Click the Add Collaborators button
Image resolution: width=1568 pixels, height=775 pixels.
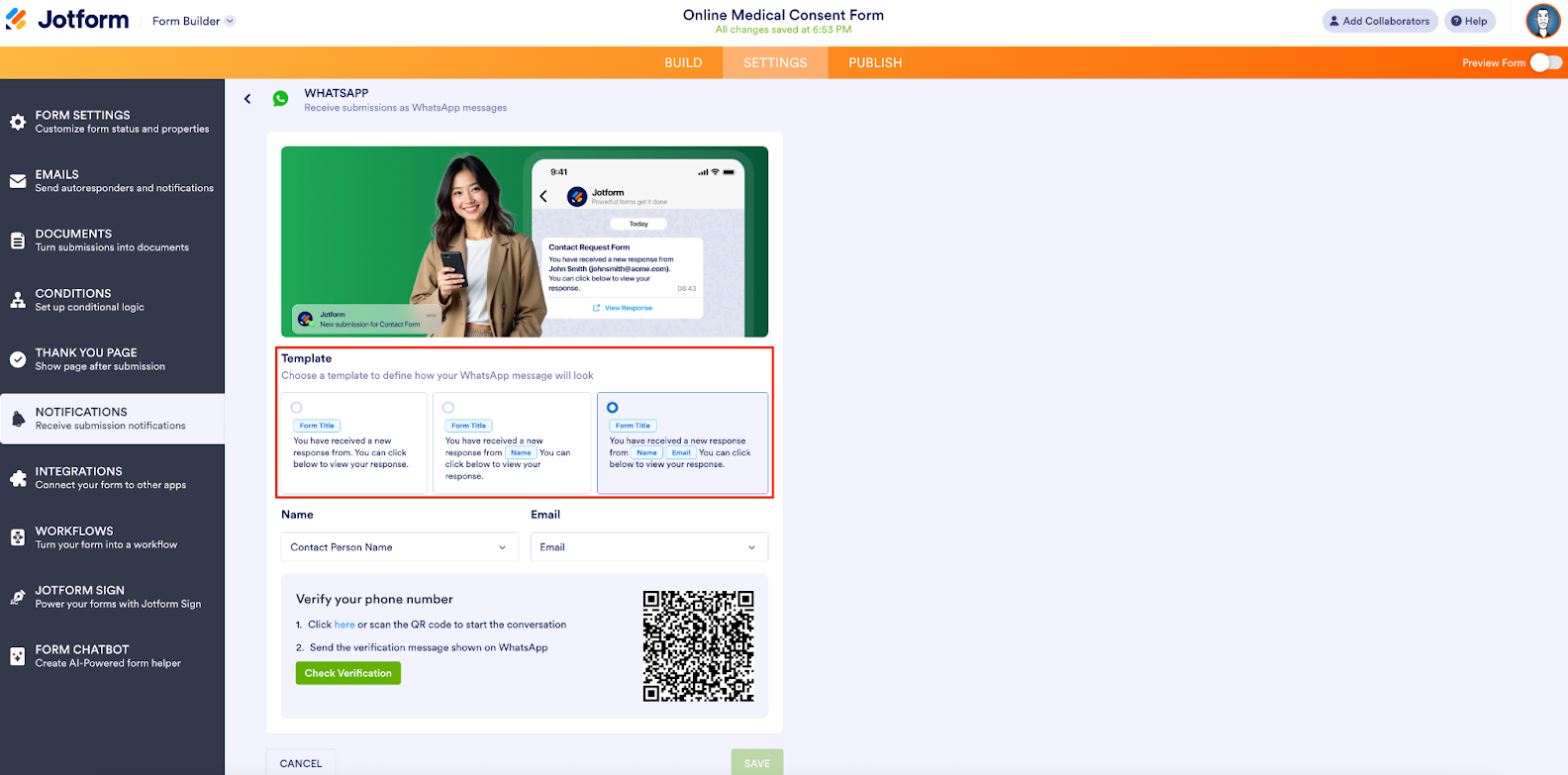(x=1380, y=21)
